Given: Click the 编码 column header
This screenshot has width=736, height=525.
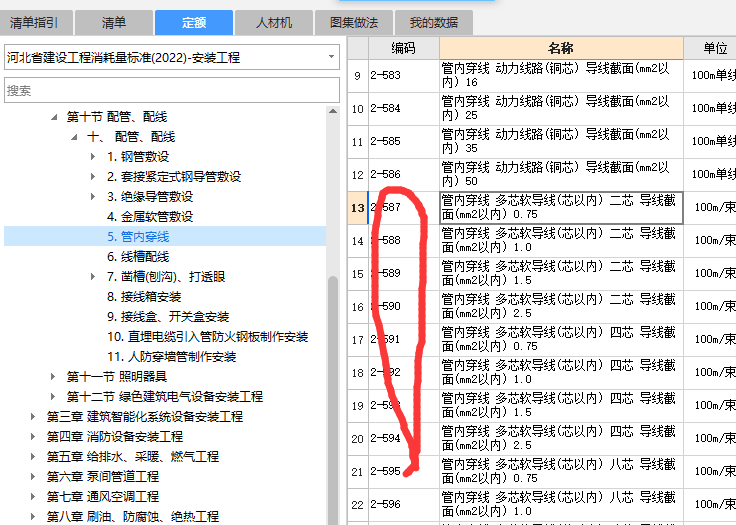Looking at the screenshot, I should (404, 48).
